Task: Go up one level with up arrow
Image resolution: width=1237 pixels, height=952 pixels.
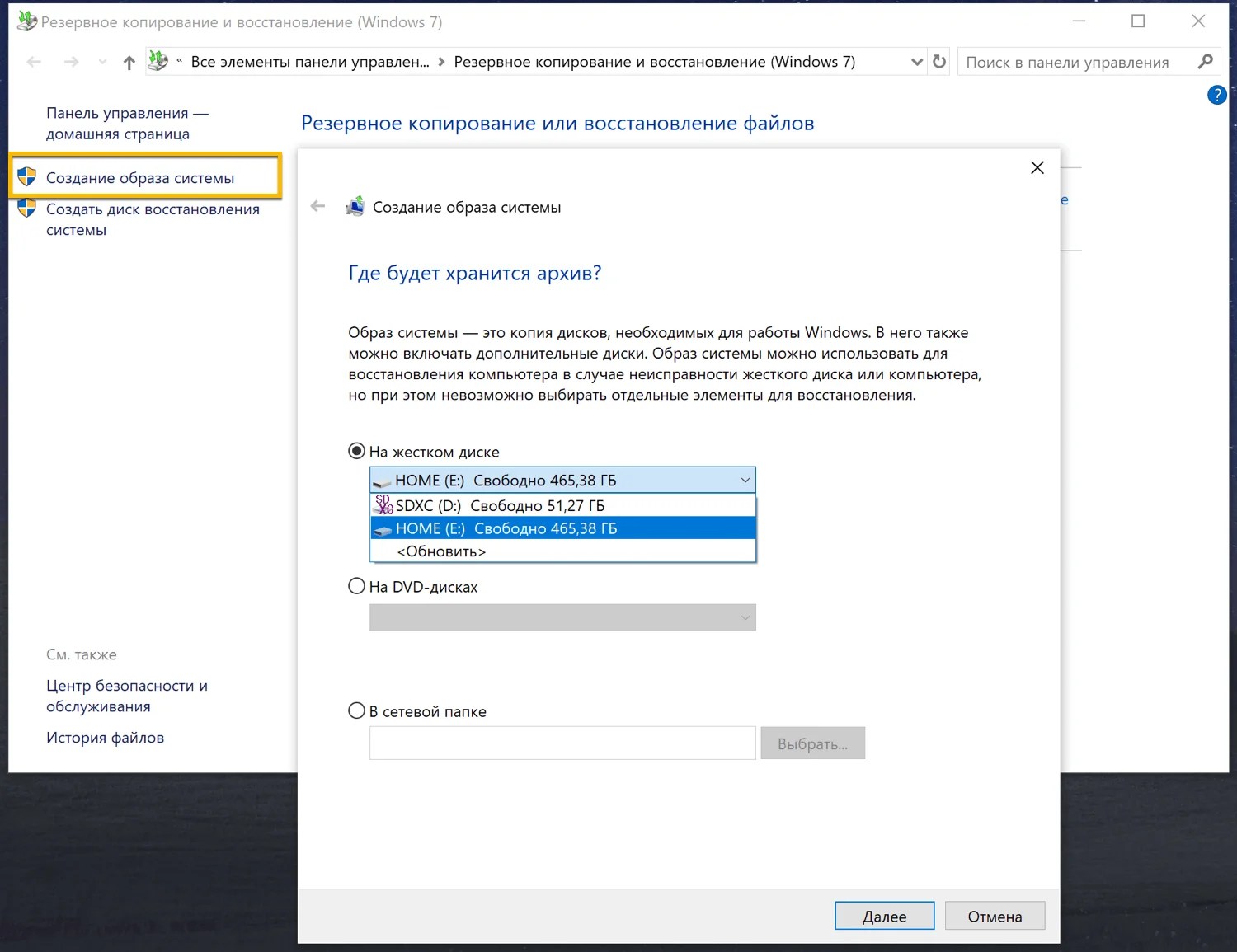Action: 129,62
